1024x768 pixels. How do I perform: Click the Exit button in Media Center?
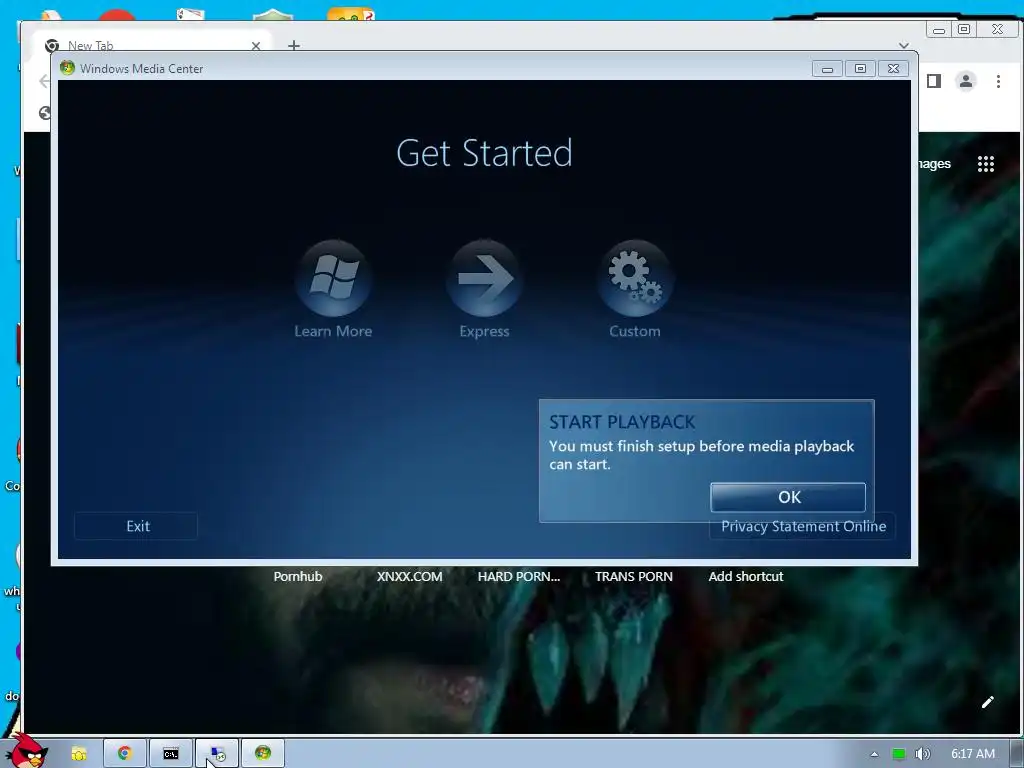click(x=136, y=526)
